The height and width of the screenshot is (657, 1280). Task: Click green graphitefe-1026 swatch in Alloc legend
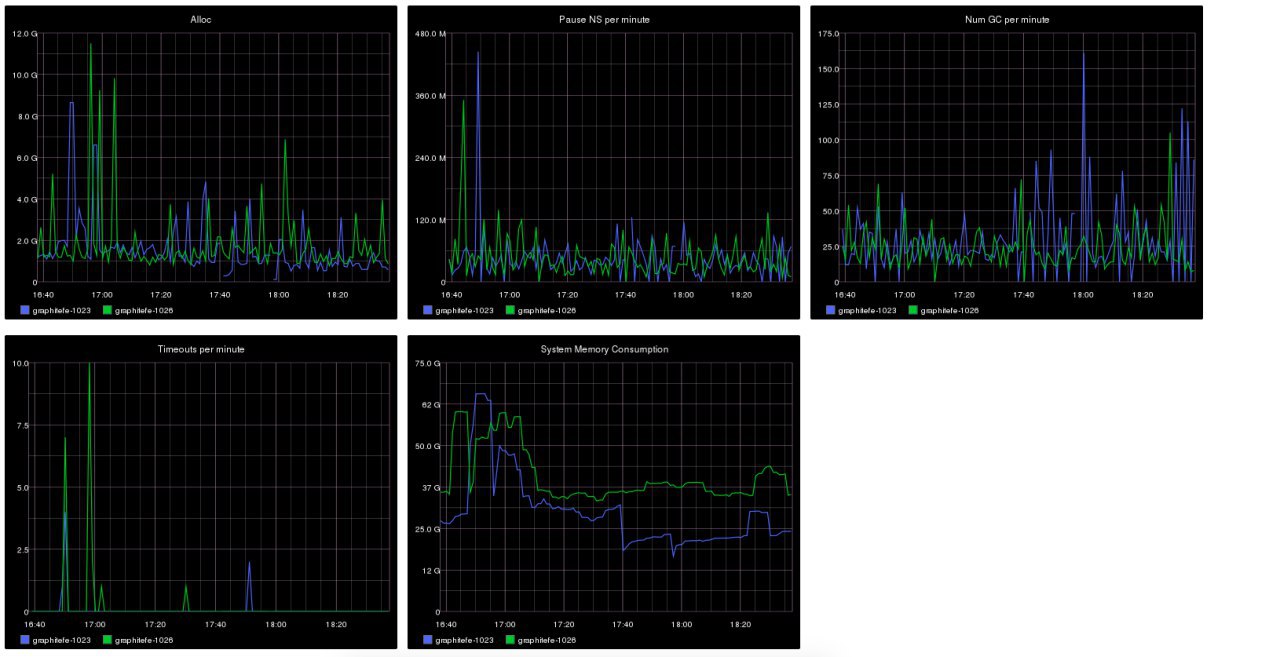106,311
